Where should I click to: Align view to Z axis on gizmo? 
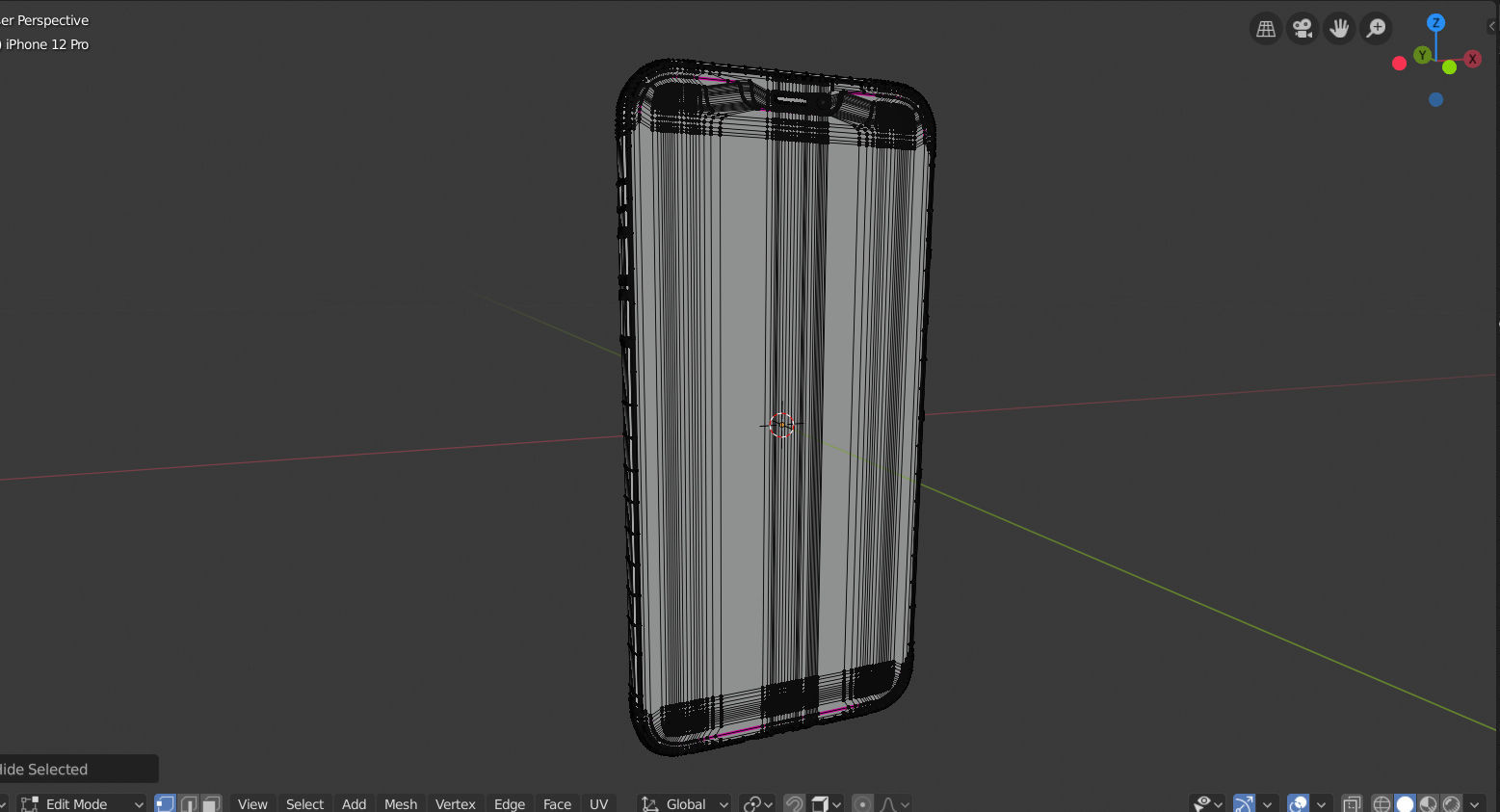coord(1435,22)
